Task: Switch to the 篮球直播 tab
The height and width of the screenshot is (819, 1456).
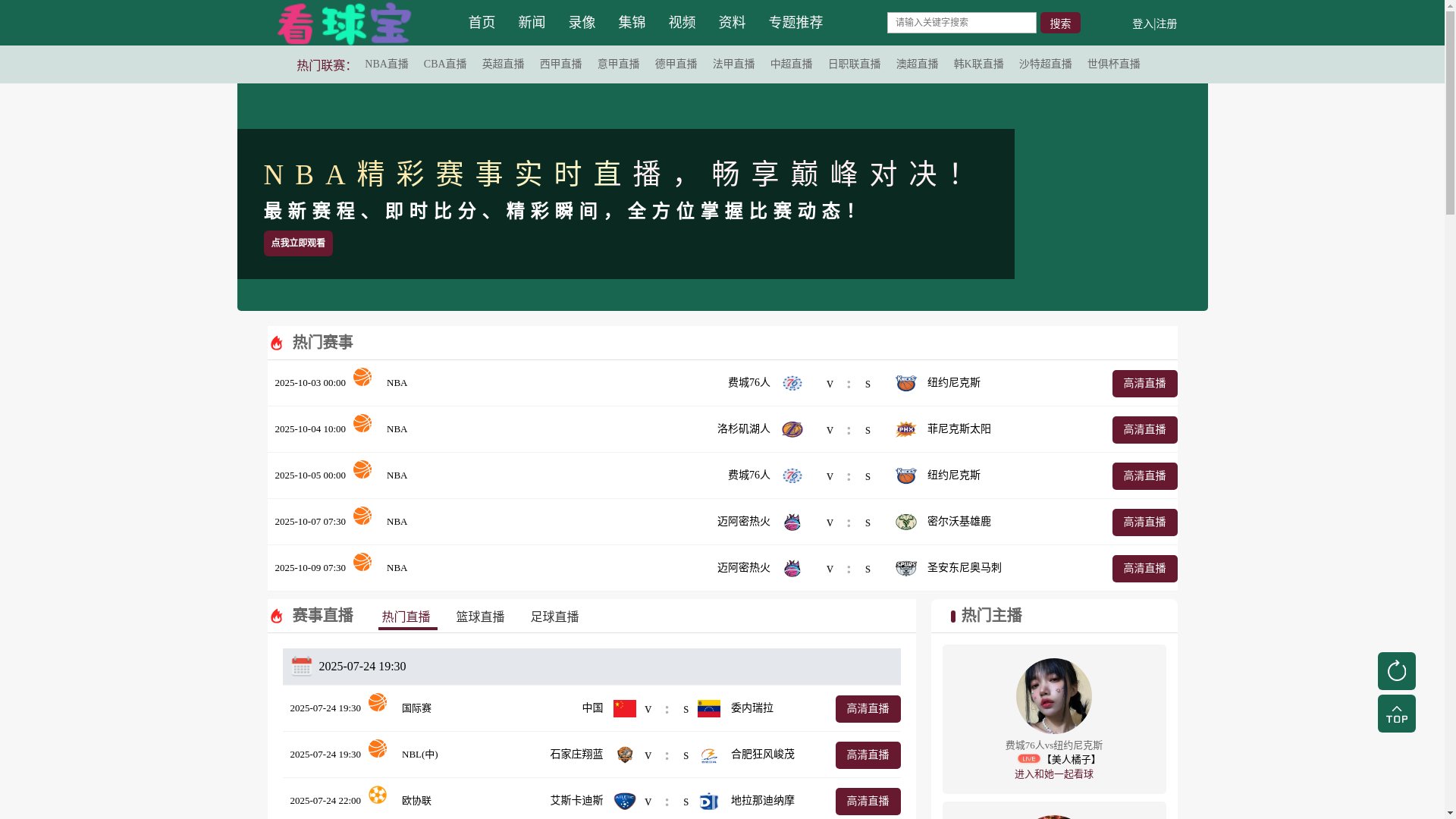Action: 480,617
